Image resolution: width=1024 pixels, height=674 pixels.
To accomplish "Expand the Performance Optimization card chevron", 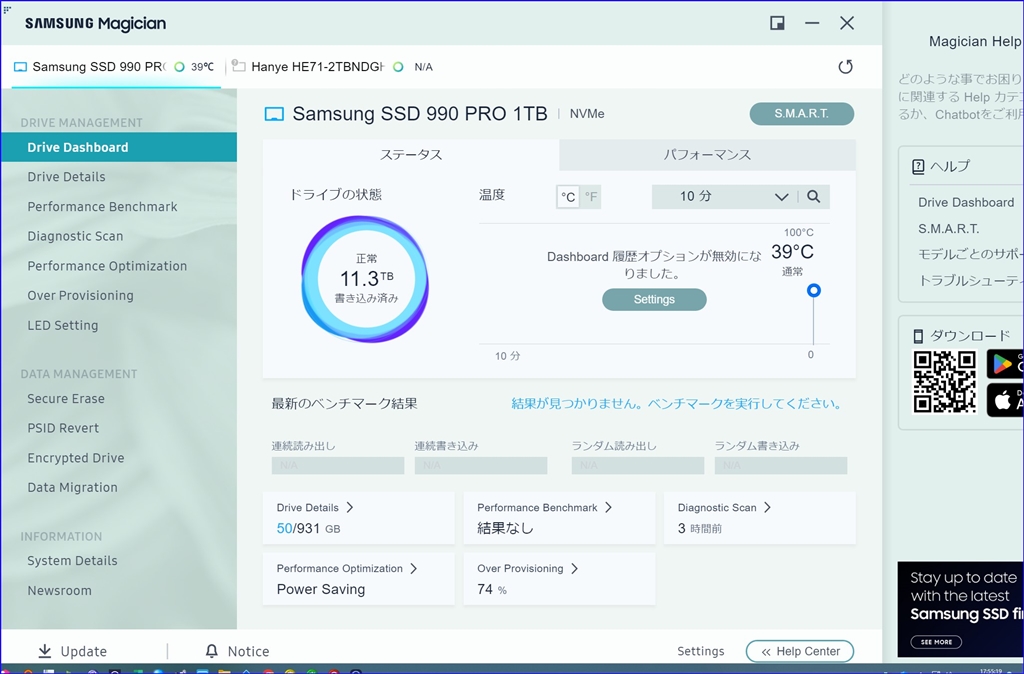I will [x=413, y=568].
